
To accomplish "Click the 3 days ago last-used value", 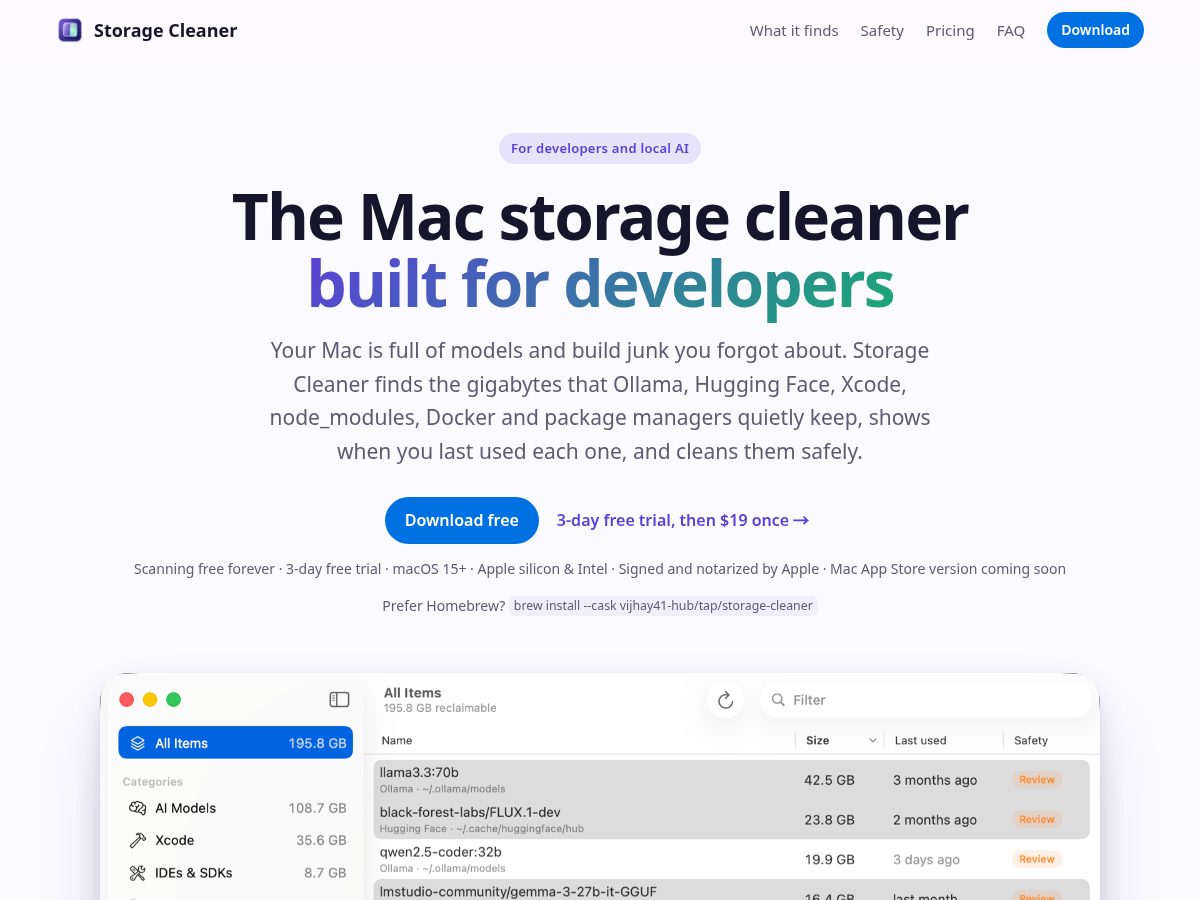I will 926,859.
